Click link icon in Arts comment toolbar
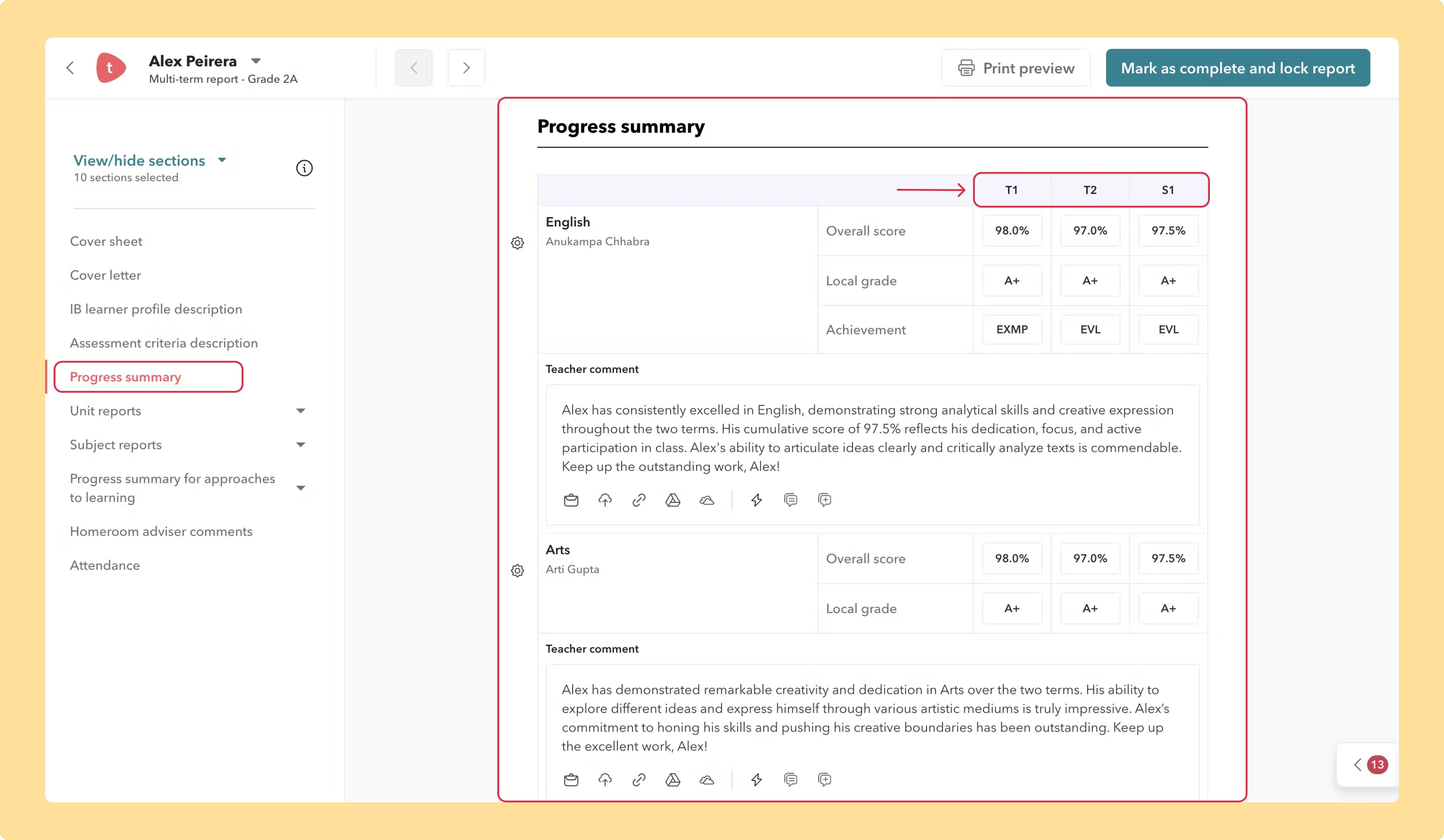The height and width of the screenshot is (840, 1444). pos(639,779)
